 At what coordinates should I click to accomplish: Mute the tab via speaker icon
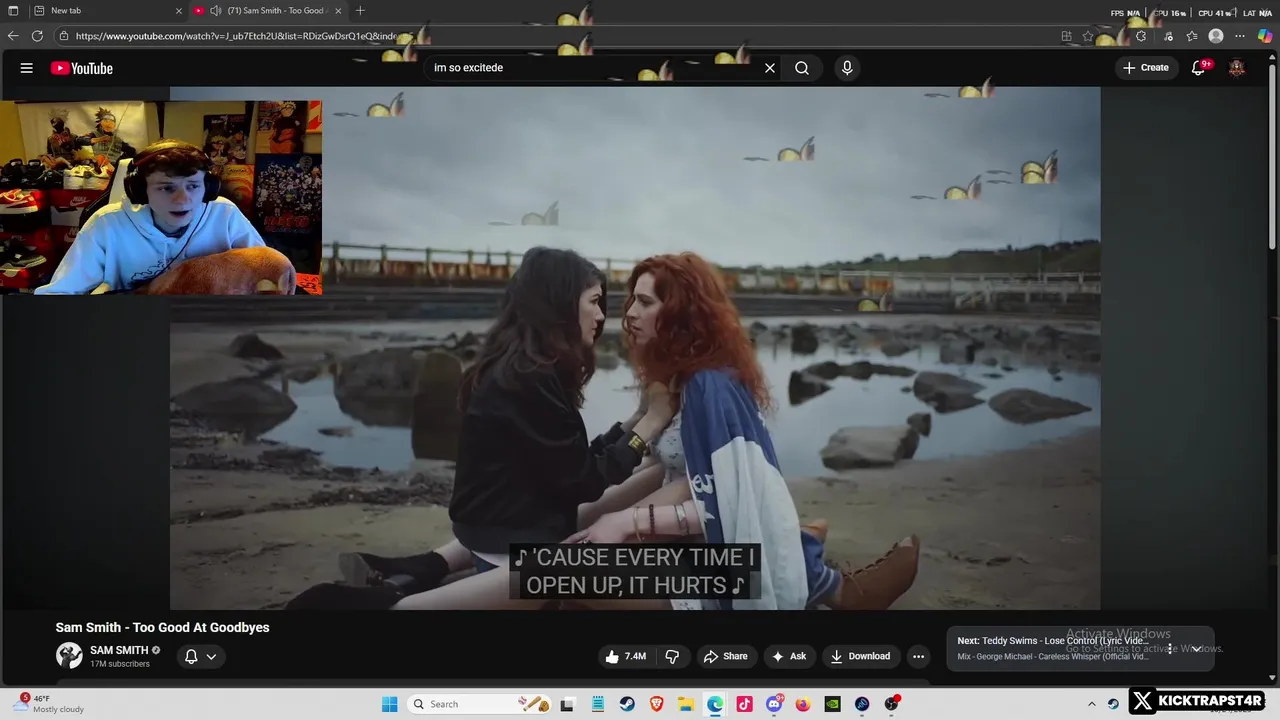pos(215,11)
